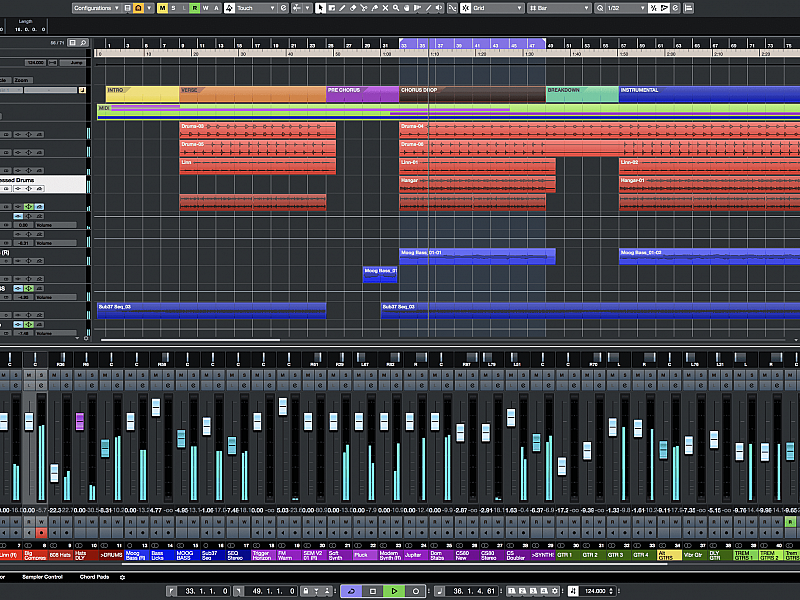The height and width of the screenshot is (600, 800).
Task: Switch to the Sampler Control tab
Action: point(42,577)
